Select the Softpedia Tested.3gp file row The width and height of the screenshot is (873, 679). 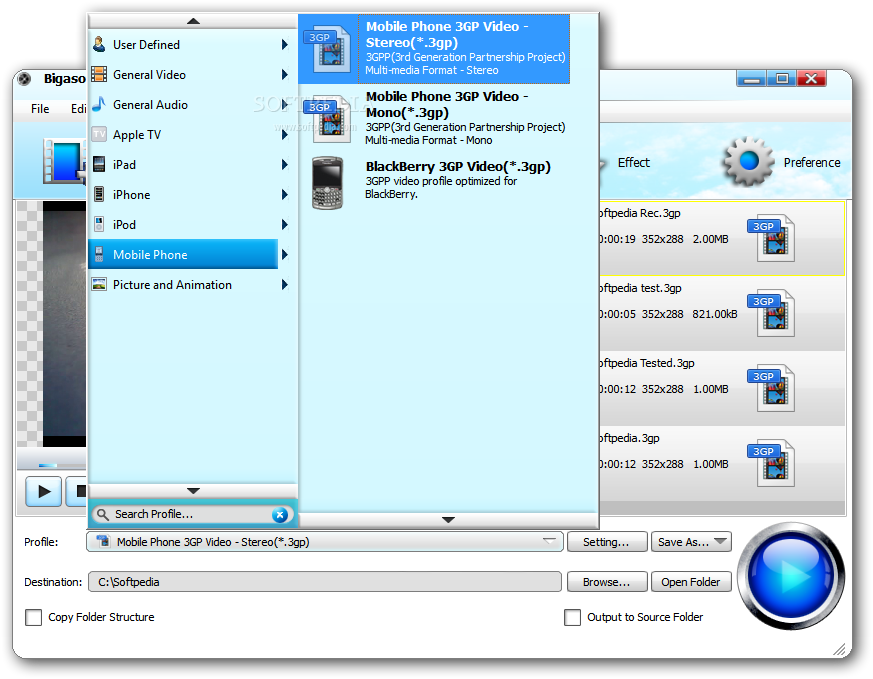722,388
